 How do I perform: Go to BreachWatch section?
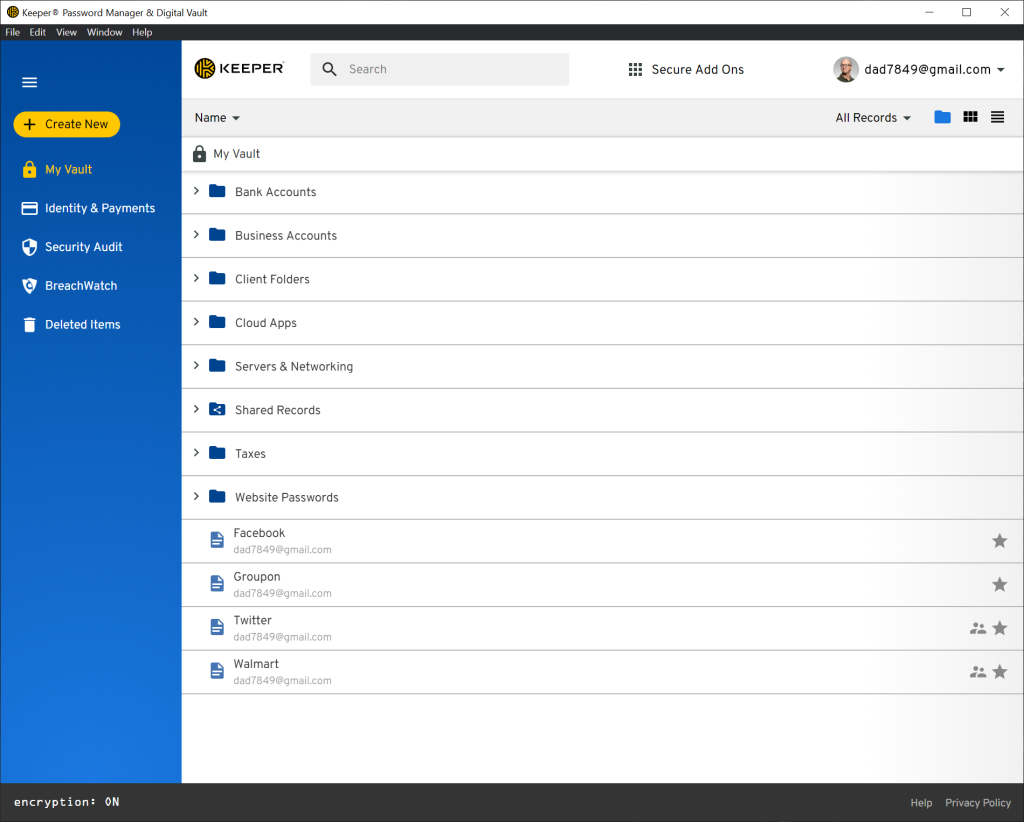[x=81, y=285]
